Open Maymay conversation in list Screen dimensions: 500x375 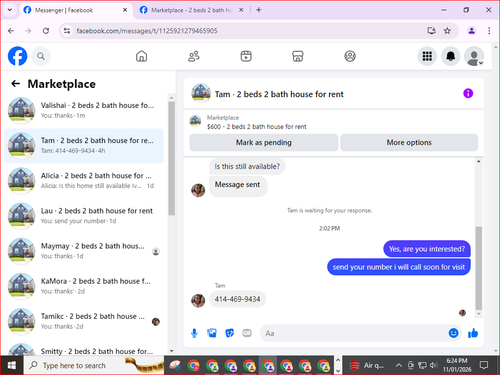(x=84, y=251)
